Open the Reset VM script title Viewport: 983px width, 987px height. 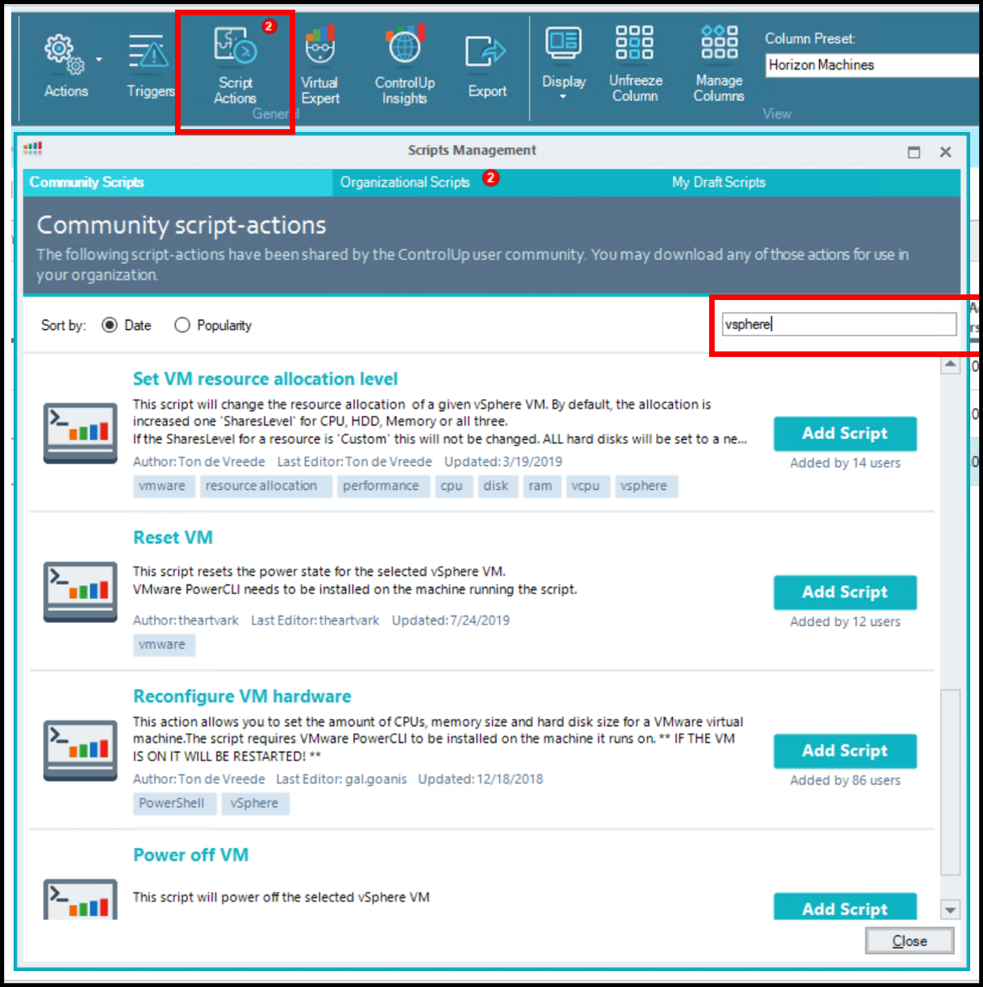[173, 538]
